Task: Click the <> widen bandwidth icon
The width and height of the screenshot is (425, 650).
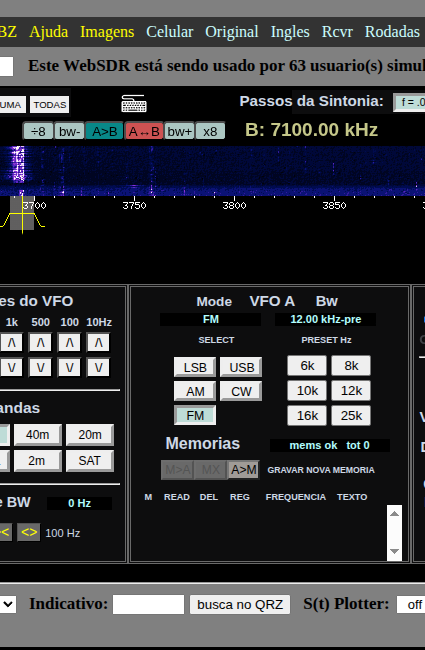Action: click(29, 533)
